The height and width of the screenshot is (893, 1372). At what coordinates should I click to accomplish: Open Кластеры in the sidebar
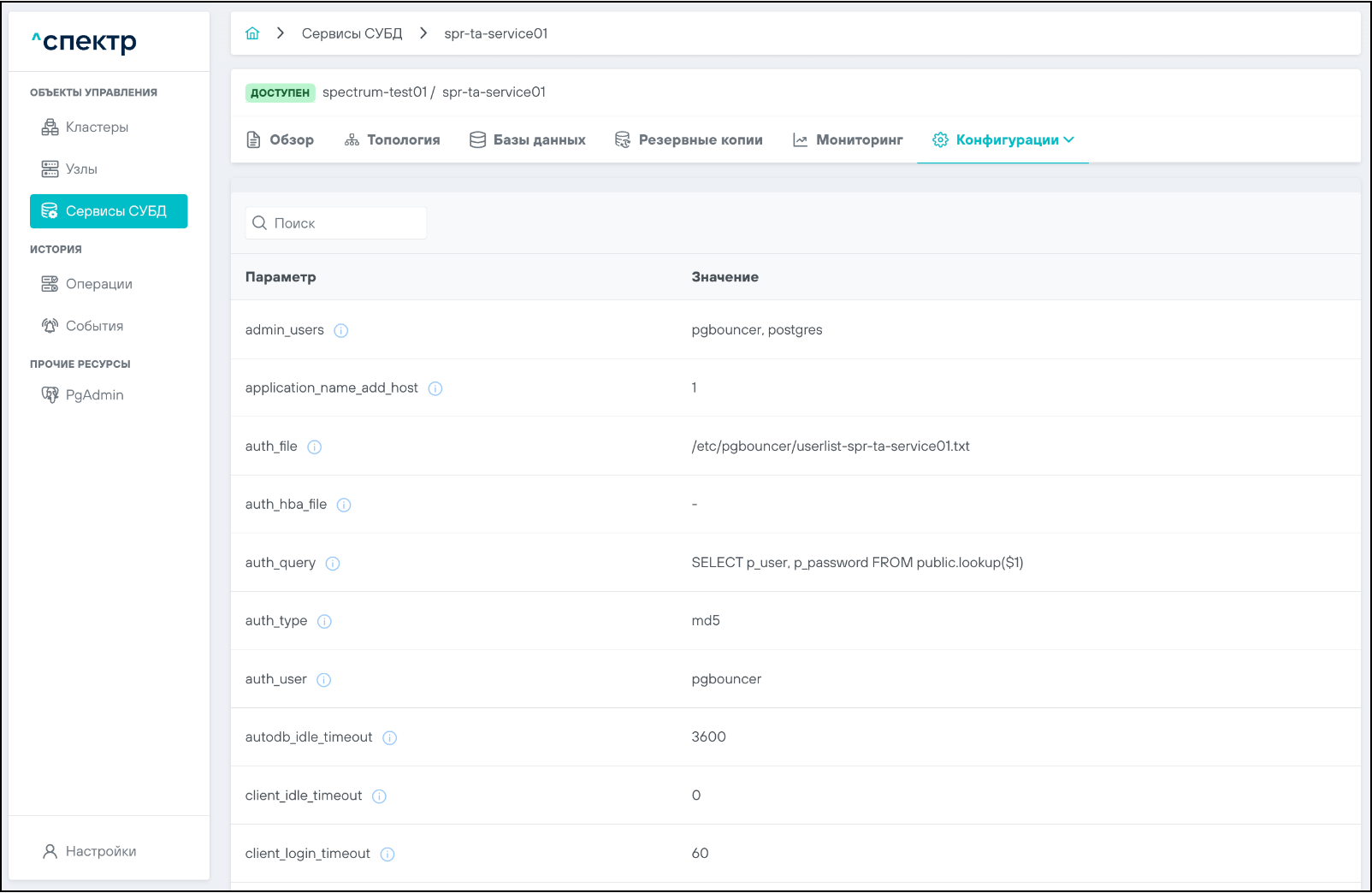tap(97, 127)
